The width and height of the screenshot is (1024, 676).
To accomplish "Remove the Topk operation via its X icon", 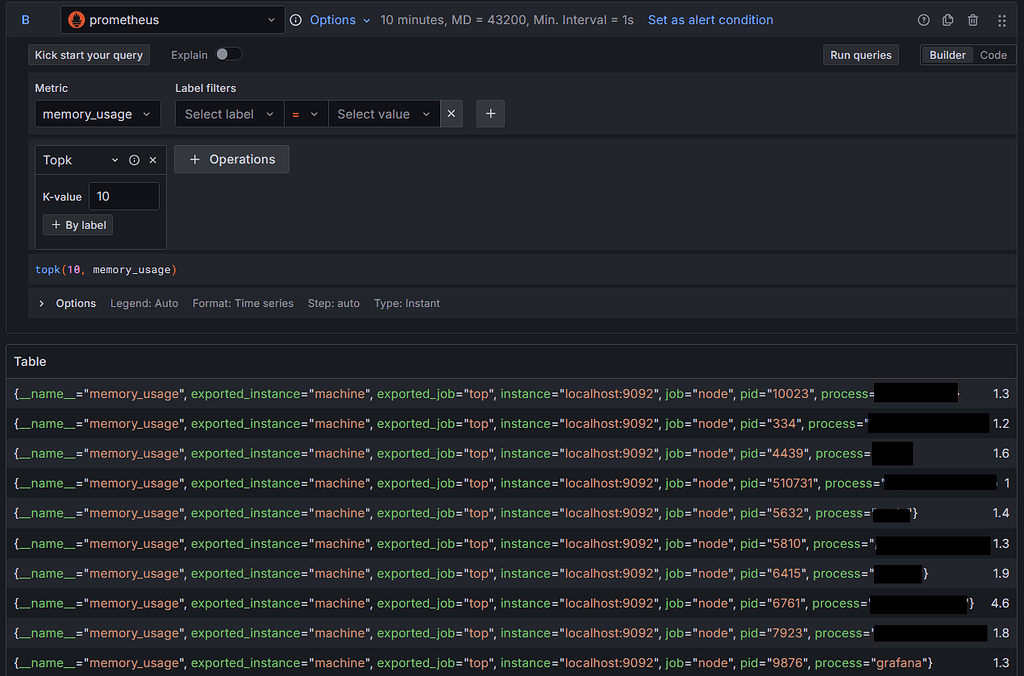I will coord(153,159).
